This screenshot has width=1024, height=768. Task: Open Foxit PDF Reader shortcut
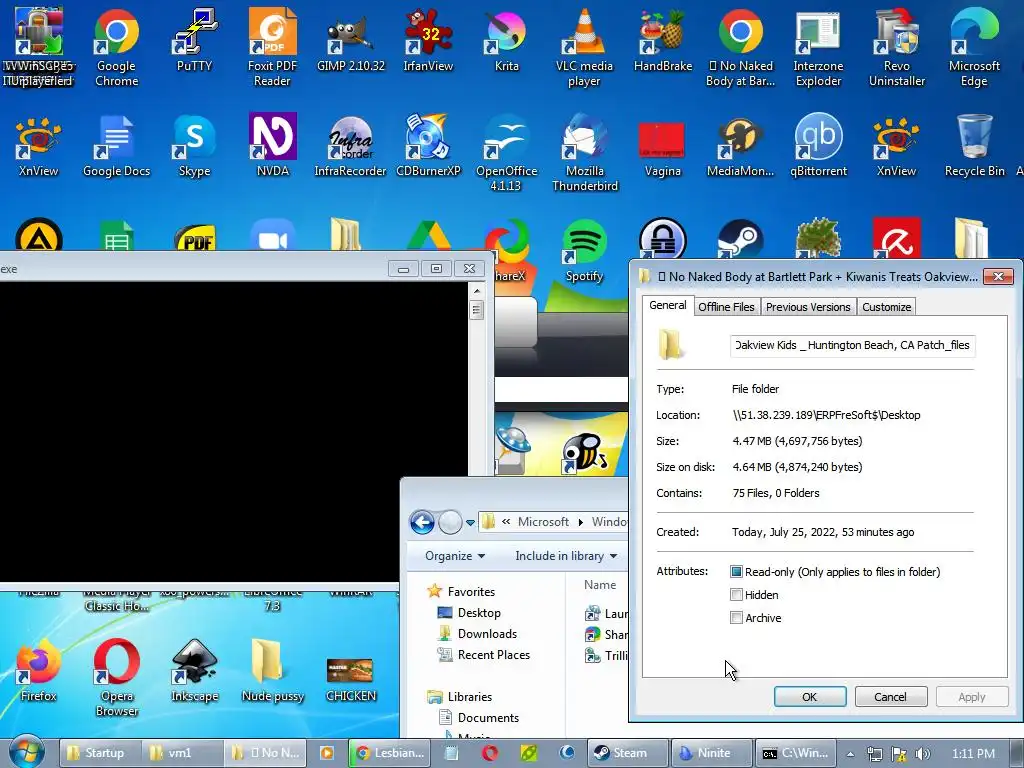272,48
